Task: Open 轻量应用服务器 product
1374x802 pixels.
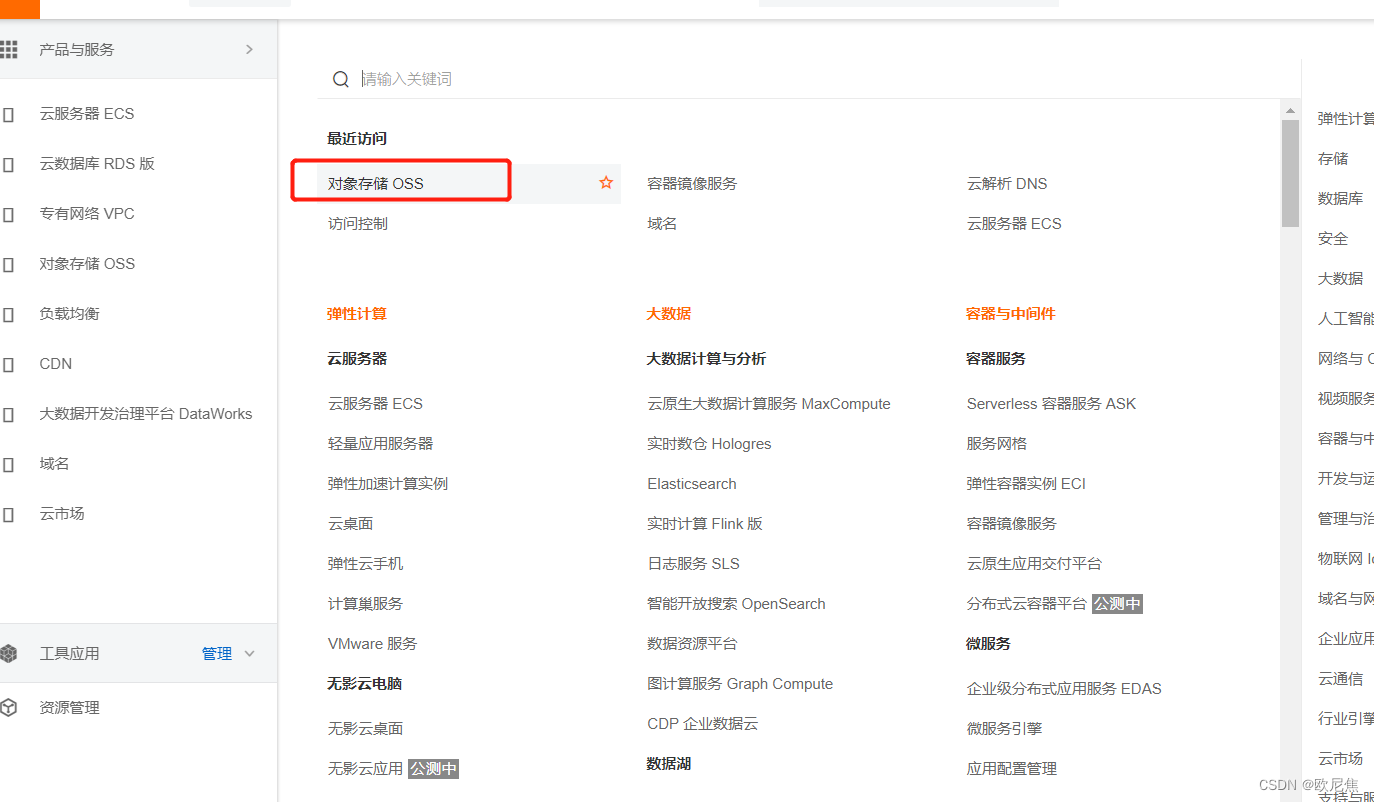Action: 381,443
